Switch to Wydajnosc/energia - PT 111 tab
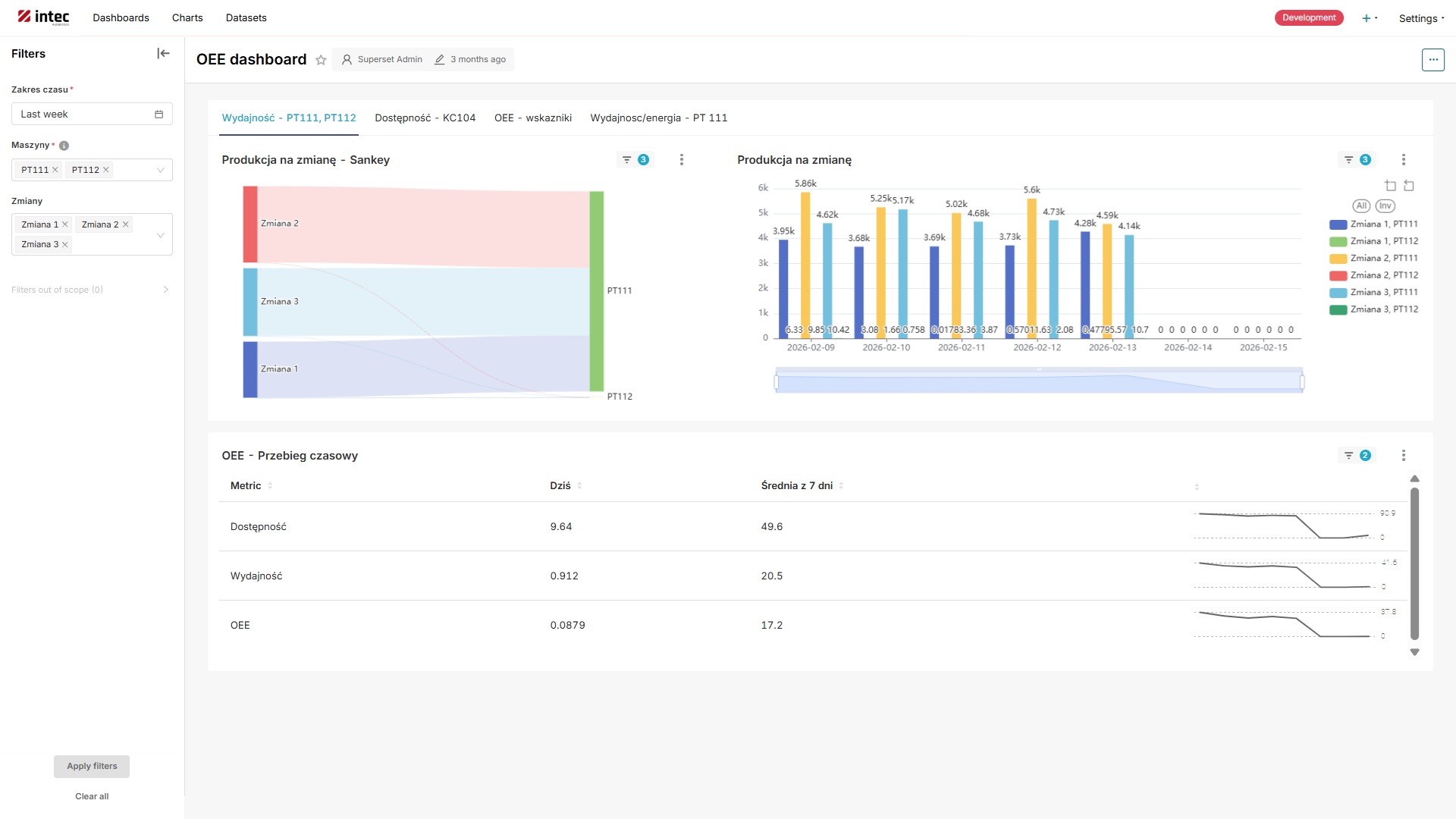Image resolution: width=1456 pixels, height=819 pixels. (x=659, y=118)
